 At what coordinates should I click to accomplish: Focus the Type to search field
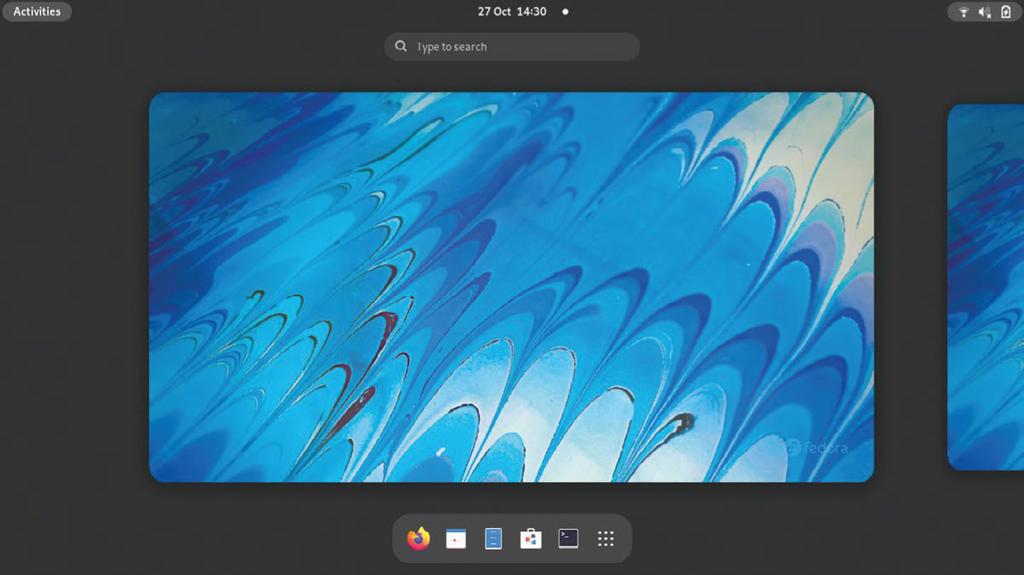[x=512, y=46]
